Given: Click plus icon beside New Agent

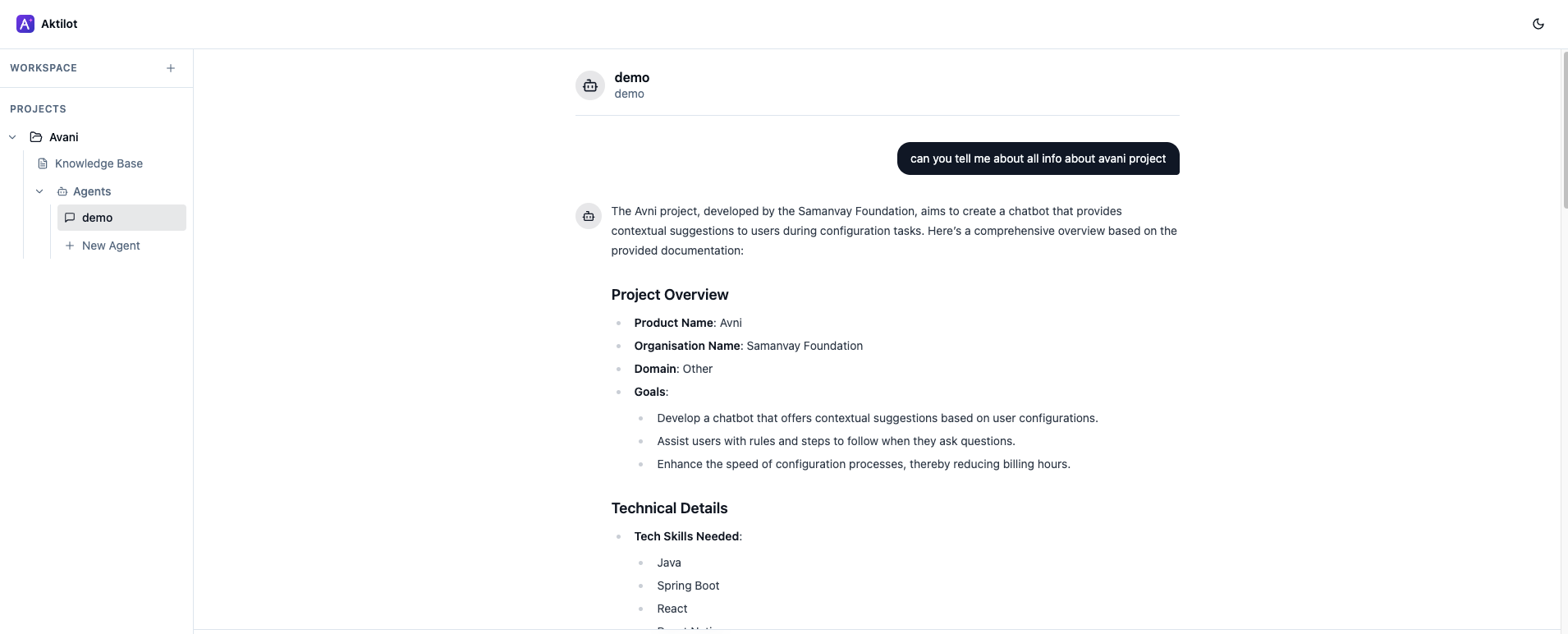Looking at the screenshot, I should click(70, 246).
